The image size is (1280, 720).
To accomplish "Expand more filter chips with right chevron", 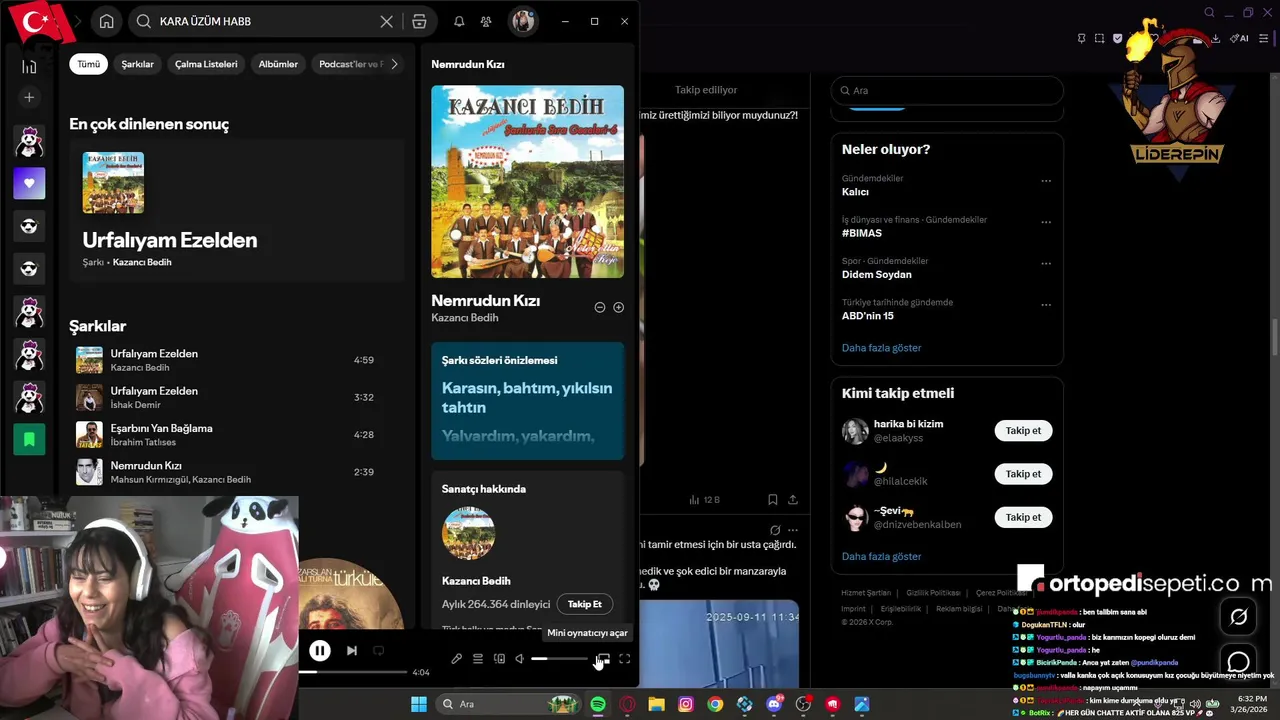I will 394,64.
